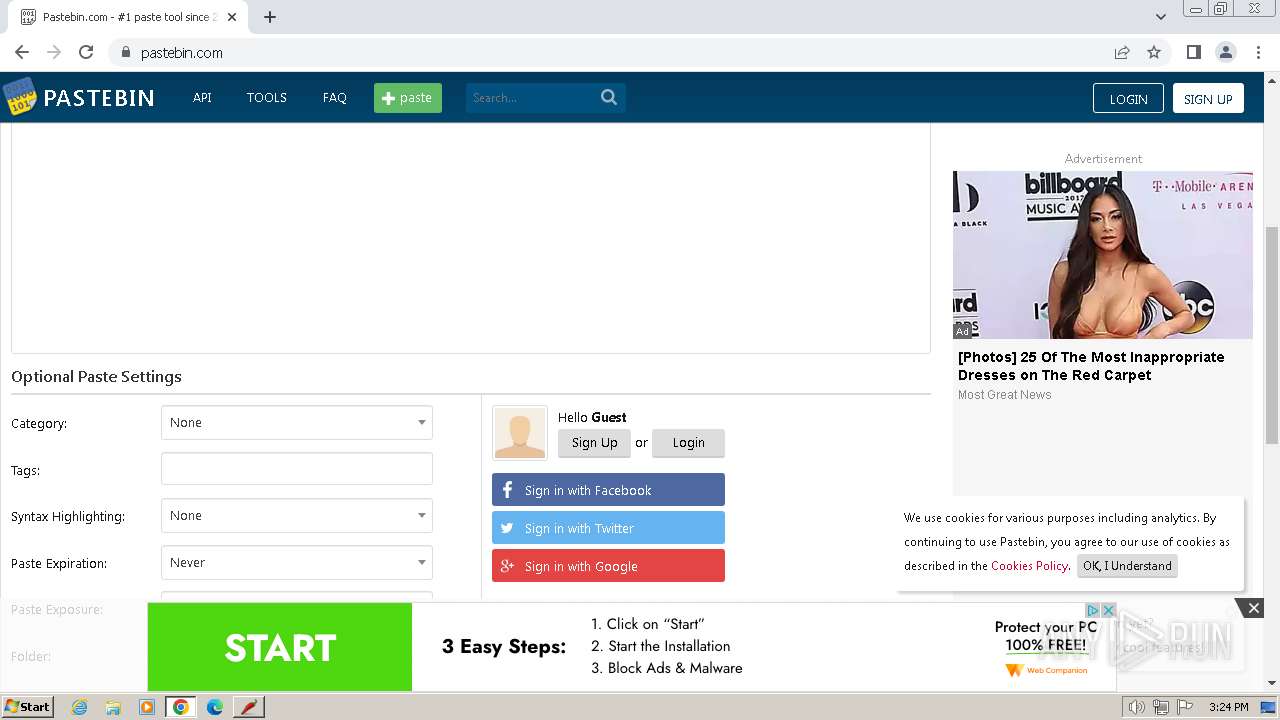The image size is (1280, 720).
Task: Click the Login button under Hello Guest
Action: tap(688, 443)
